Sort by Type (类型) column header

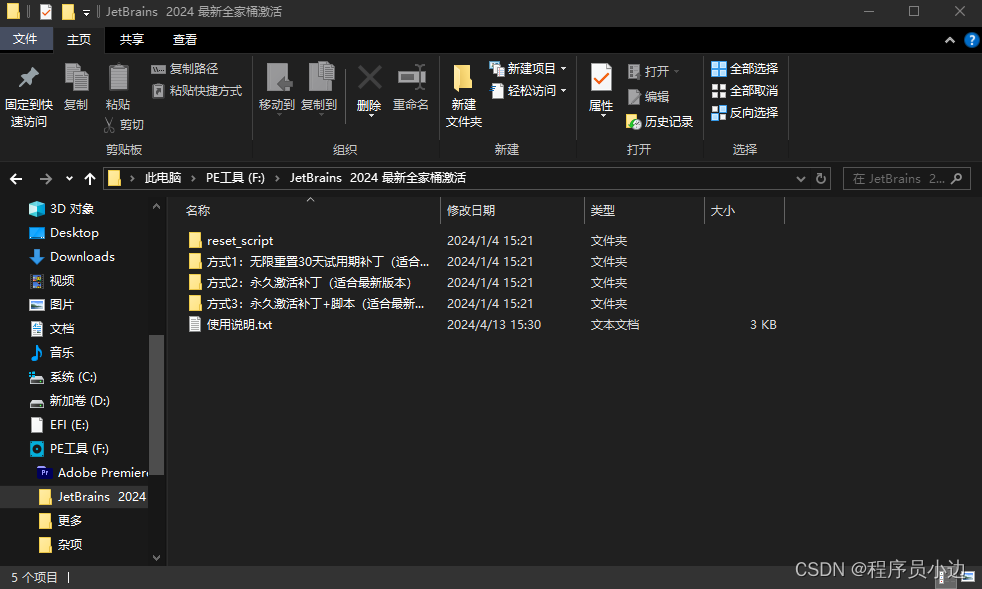[644, 211]
